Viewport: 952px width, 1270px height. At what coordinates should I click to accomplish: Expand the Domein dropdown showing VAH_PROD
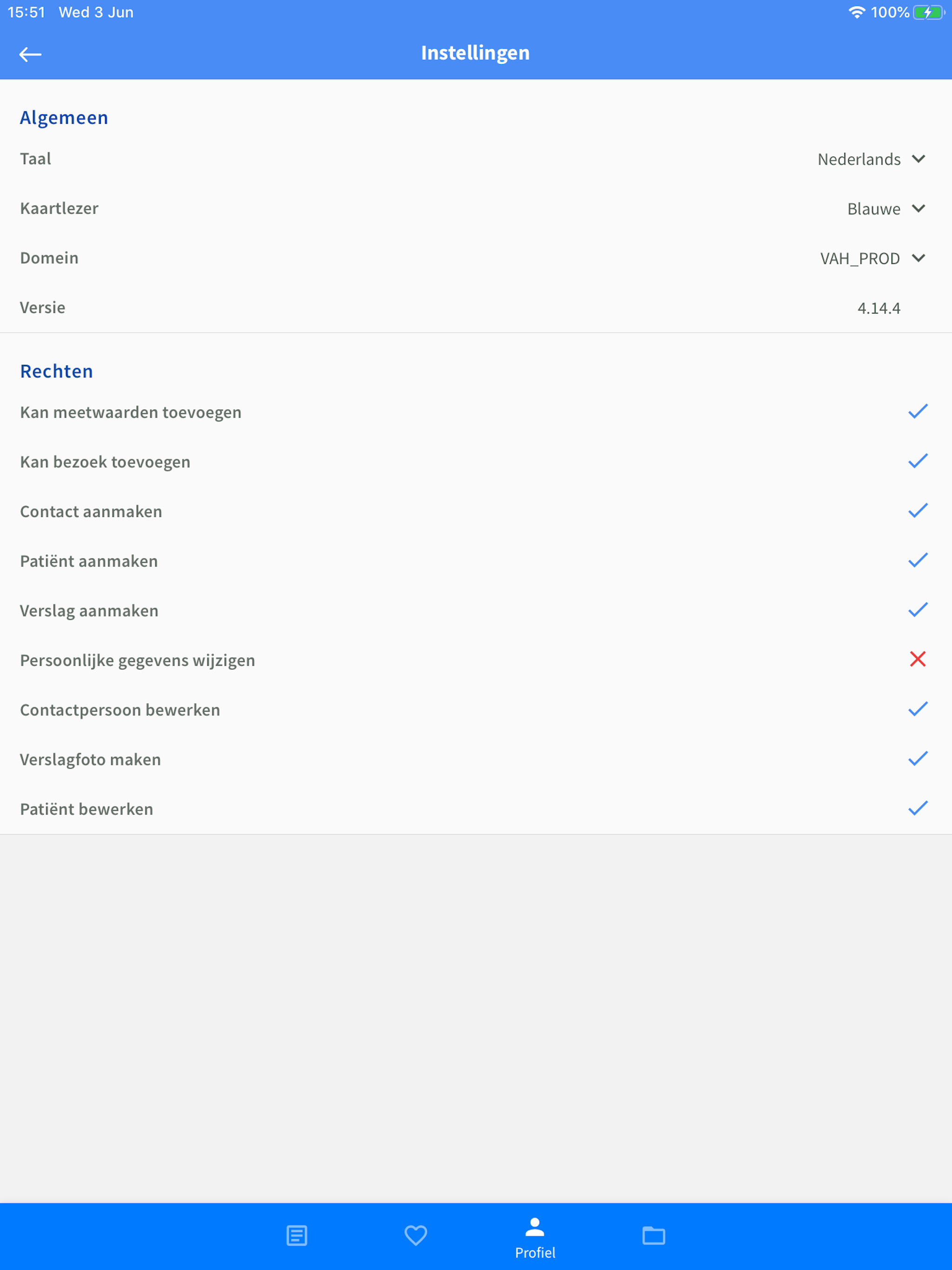(x=872, y=258)
